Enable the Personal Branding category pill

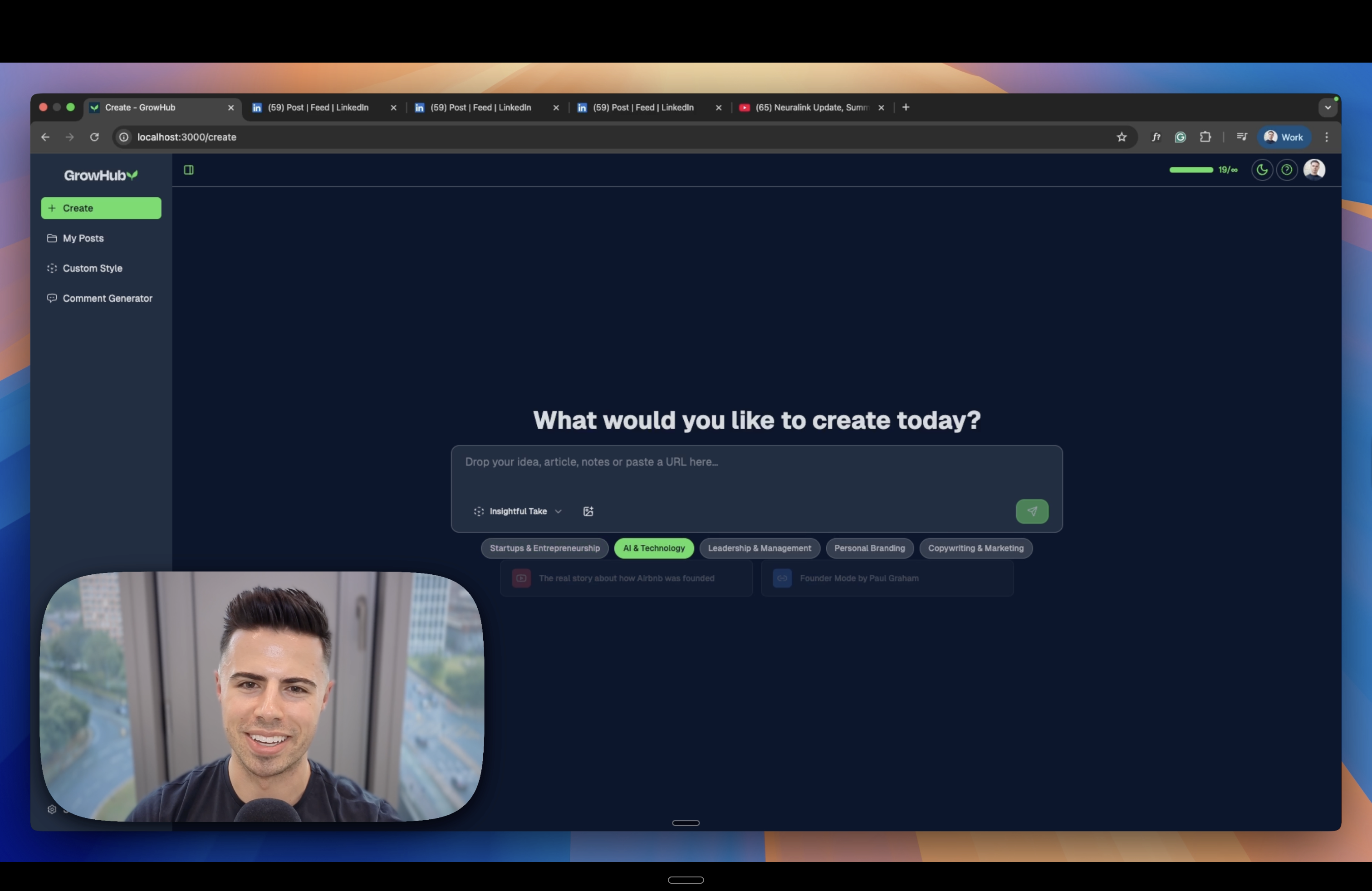coord(869,548)
